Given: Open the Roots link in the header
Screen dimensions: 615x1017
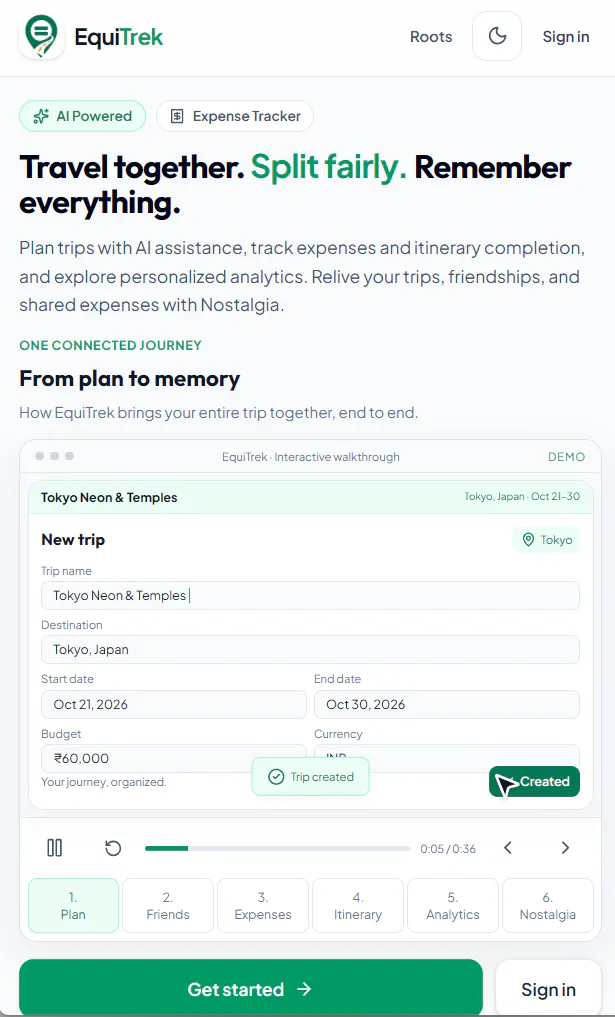Looking at the screenshot, I should coord(431,37).
